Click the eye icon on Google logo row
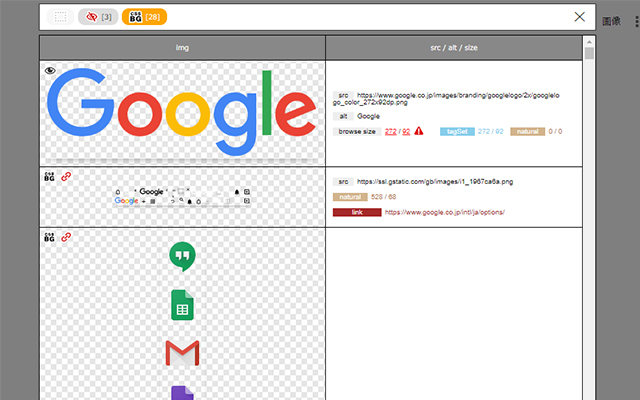Image resolution: width=640 pixels, height=400 pixels. (x=50, y=71)
